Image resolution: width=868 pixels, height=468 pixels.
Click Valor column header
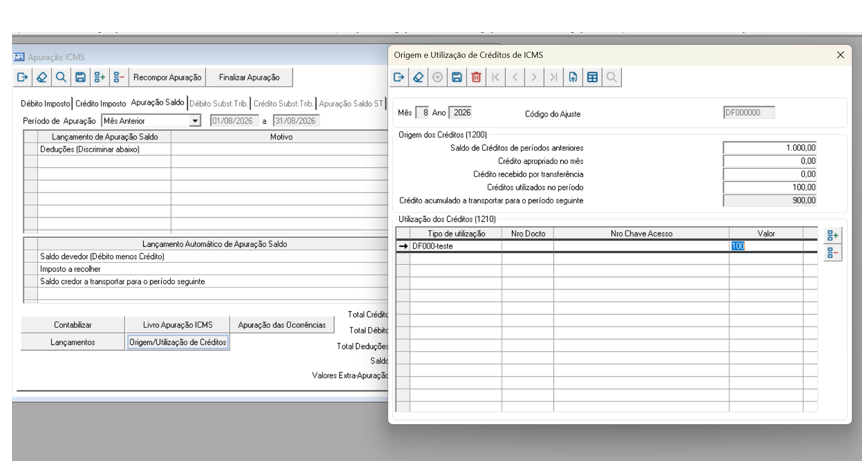click(766, 234)
